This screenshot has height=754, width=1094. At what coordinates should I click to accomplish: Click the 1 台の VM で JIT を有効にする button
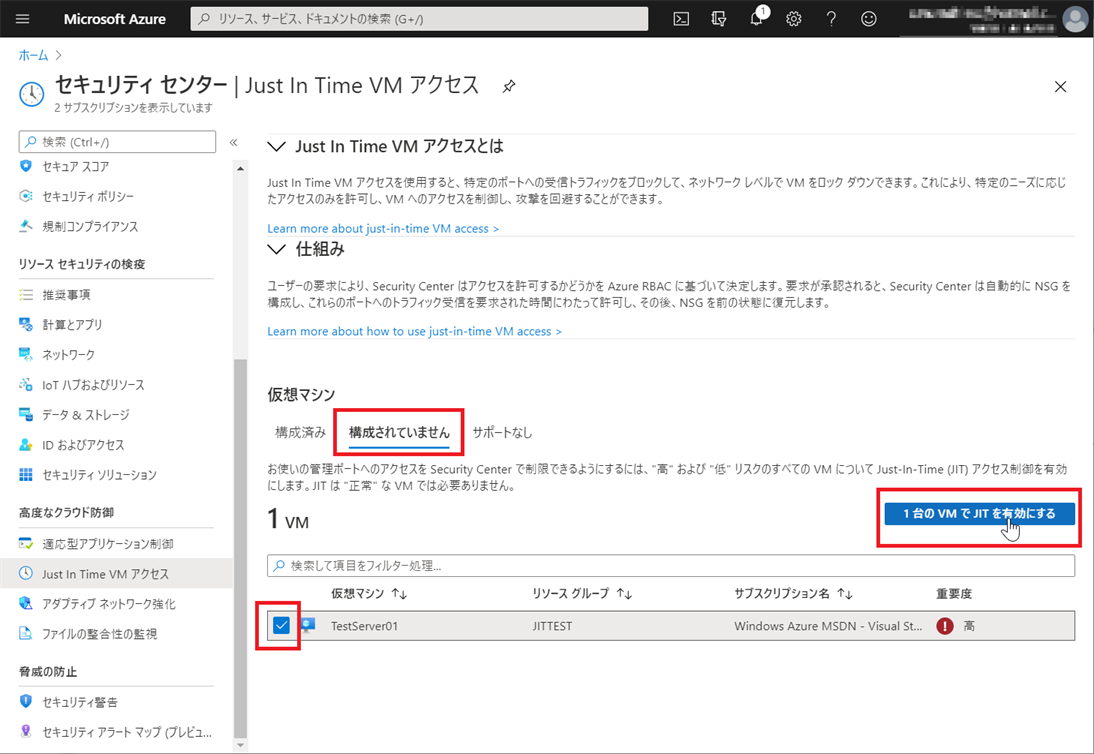tap(980, 513)
